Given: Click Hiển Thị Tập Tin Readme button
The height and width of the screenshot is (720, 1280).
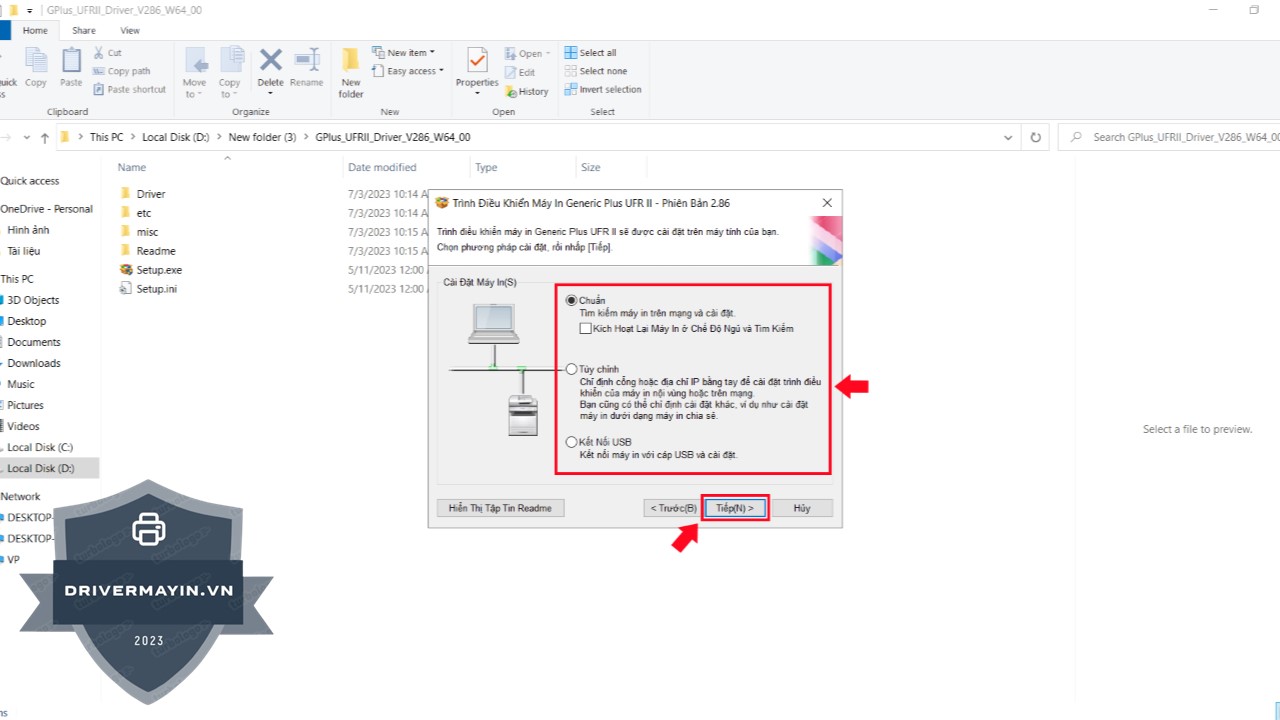Looking at the screenshot, I should (500, 508).
